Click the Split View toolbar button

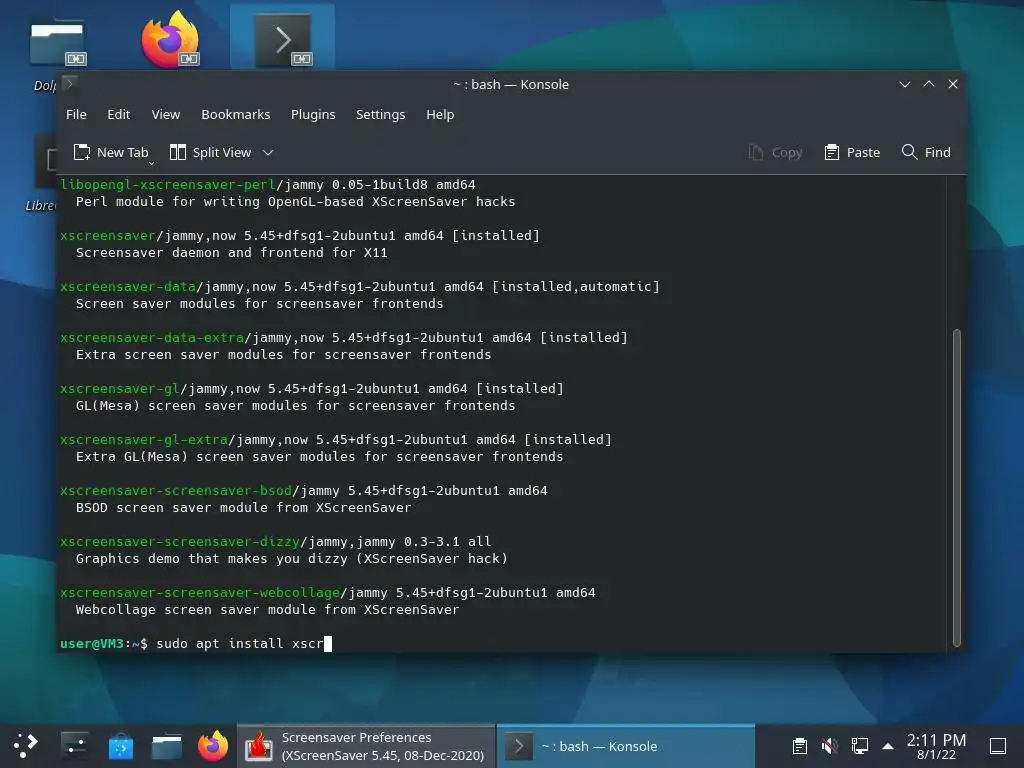(x=210, y=152)
